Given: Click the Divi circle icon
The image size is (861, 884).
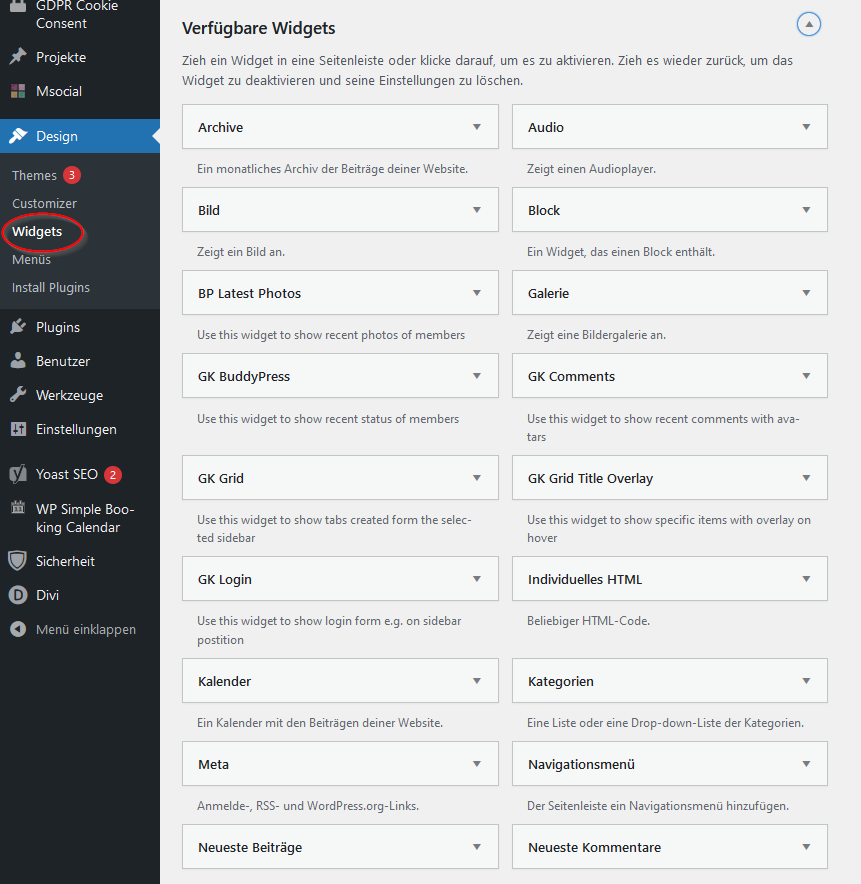Looking at the screenshot, I should [18, 595].
